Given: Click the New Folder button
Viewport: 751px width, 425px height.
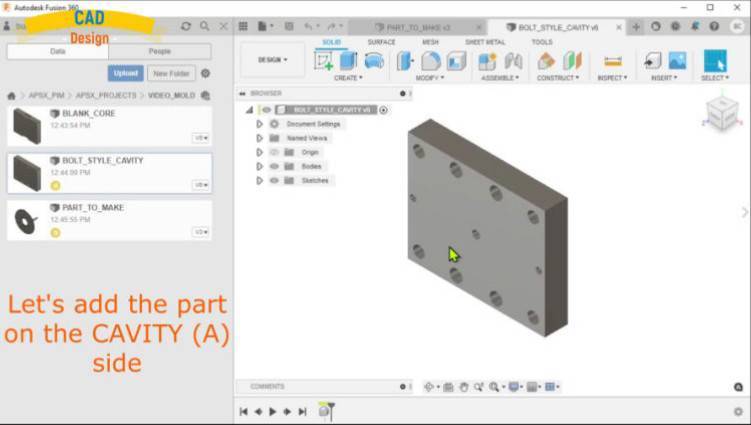Looking at the screenshot, I should click(x=171, y=73).
